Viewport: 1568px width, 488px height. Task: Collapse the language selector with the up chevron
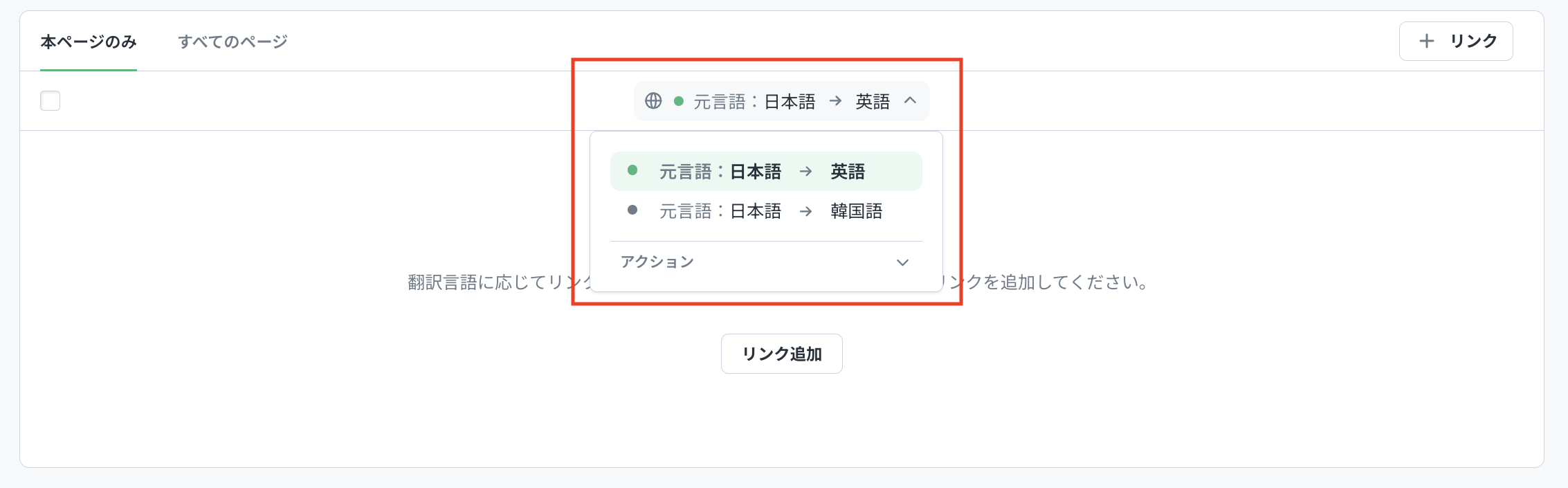pos(911,100)
